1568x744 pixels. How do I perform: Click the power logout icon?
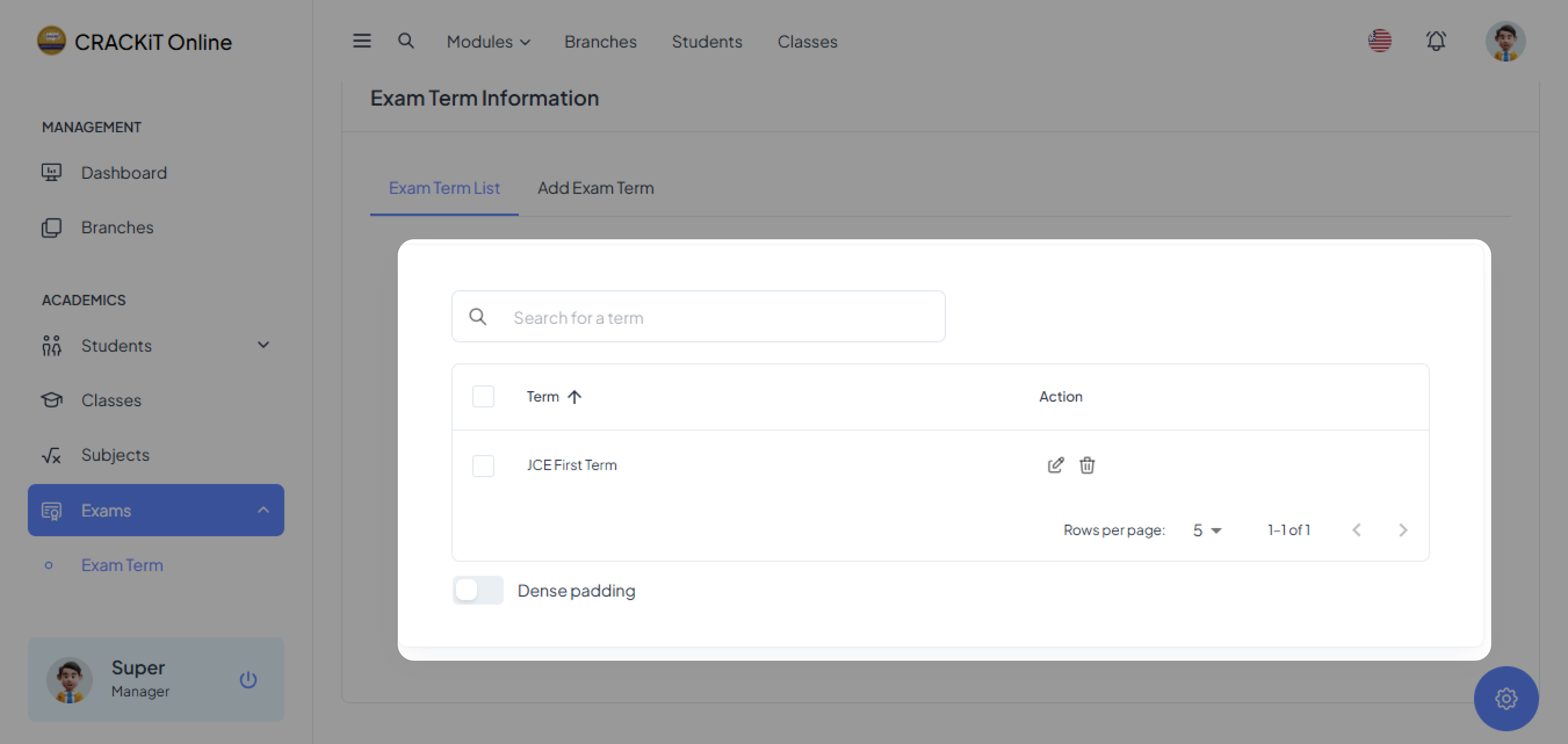[x=248, y=679]
